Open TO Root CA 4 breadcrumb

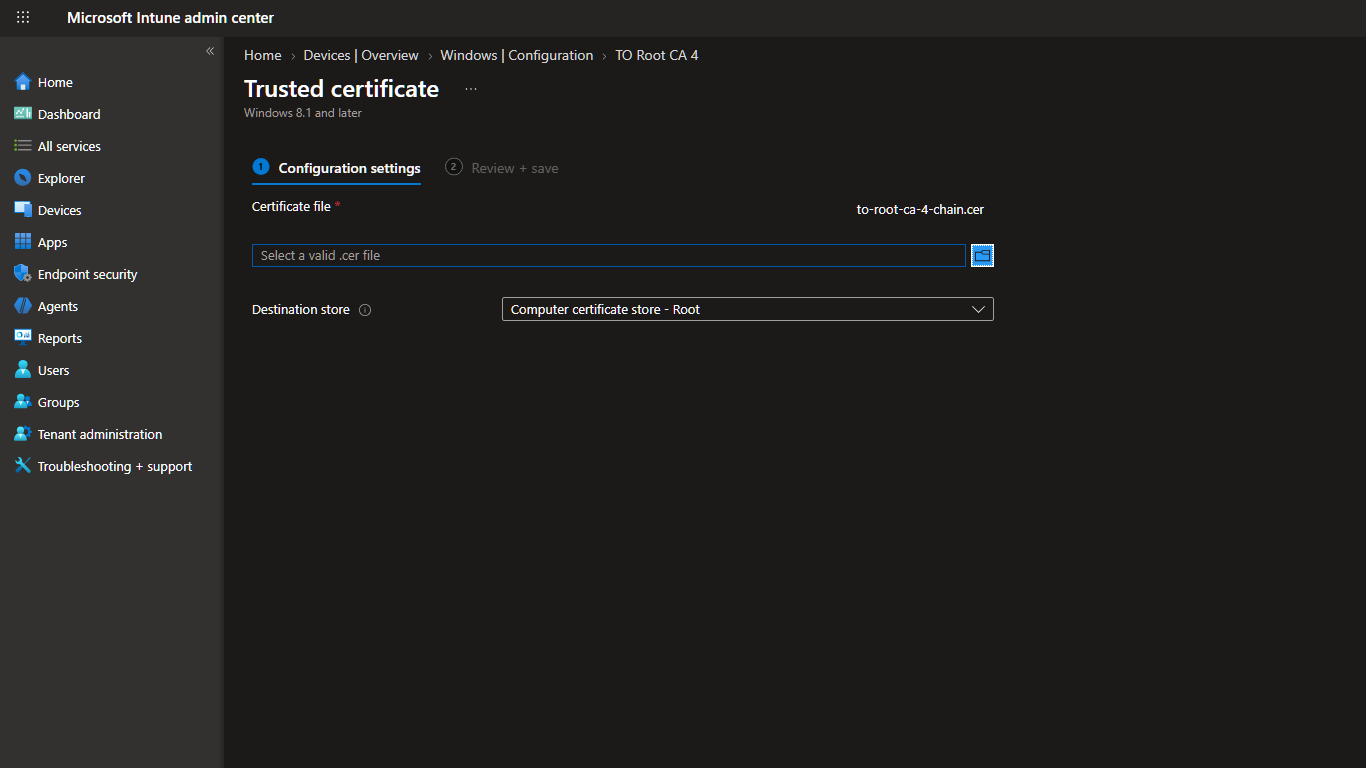pos(657,55)
